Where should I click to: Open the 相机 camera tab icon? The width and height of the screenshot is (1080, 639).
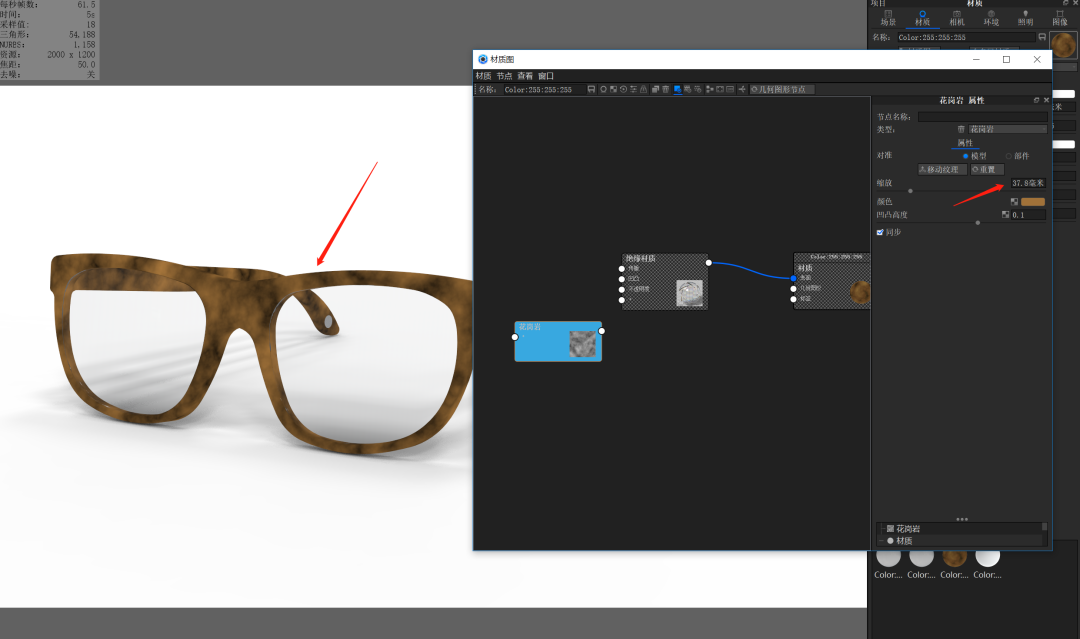point(957,18)
